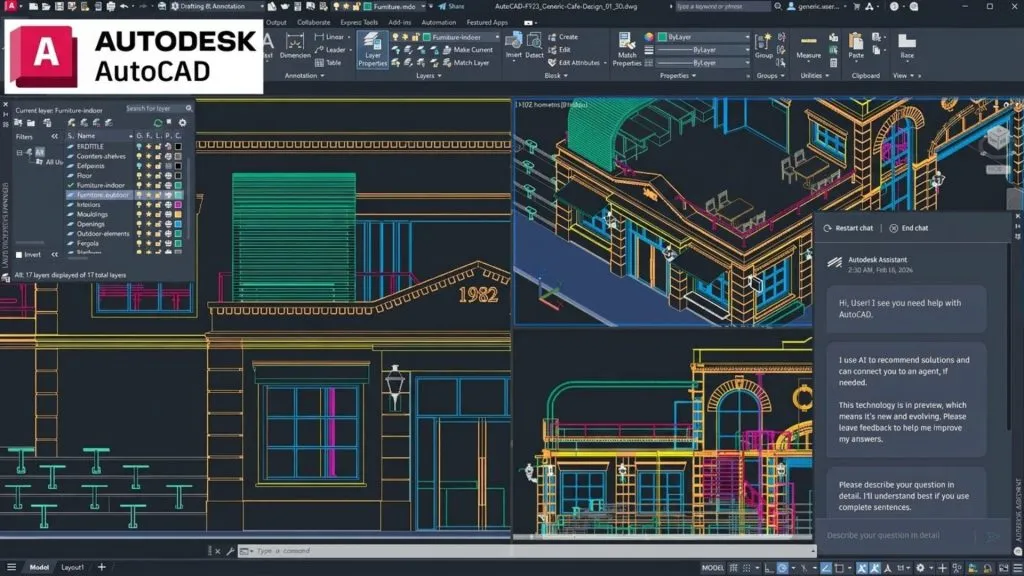Collapse the Filters pane chevron
Viewport: 1024px width, 576px height.
point(54,136)
